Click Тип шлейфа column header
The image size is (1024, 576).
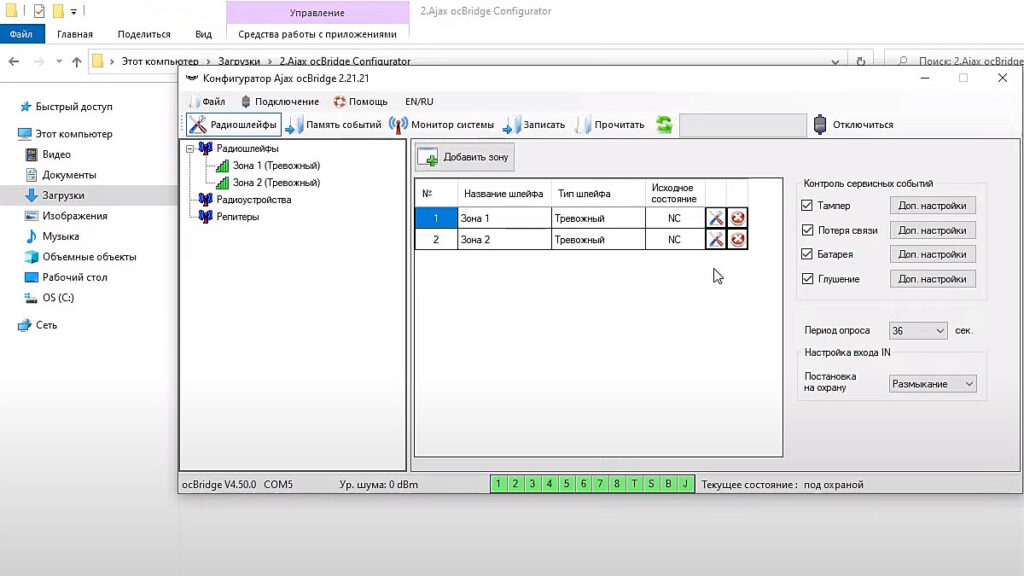(x=598, y=193)
